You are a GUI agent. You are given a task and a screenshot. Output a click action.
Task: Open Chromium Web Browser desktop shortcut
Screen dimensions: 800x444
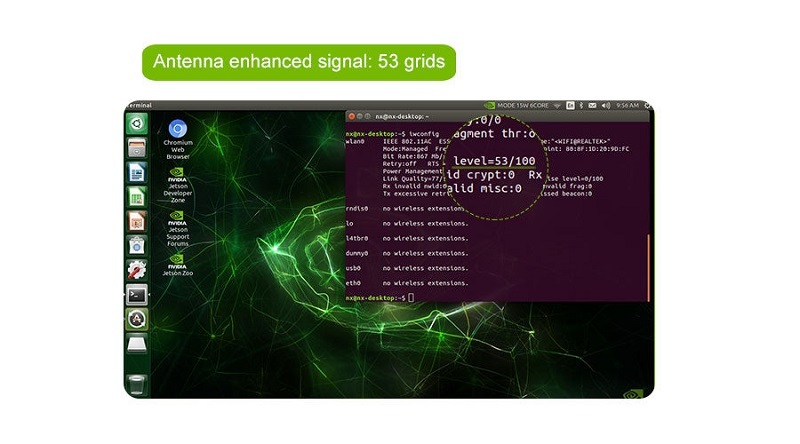178,139
